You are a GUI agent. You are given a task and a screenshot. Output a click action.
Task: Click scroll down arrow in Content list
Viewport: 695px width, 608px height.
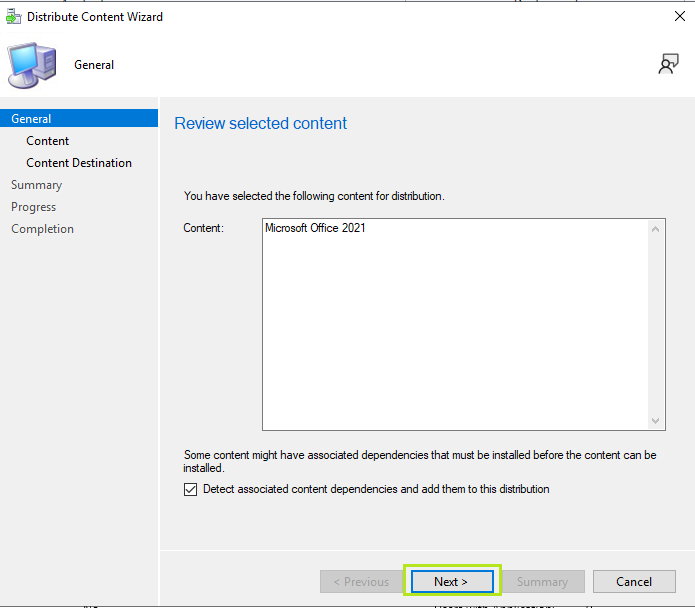click(656, 421)
